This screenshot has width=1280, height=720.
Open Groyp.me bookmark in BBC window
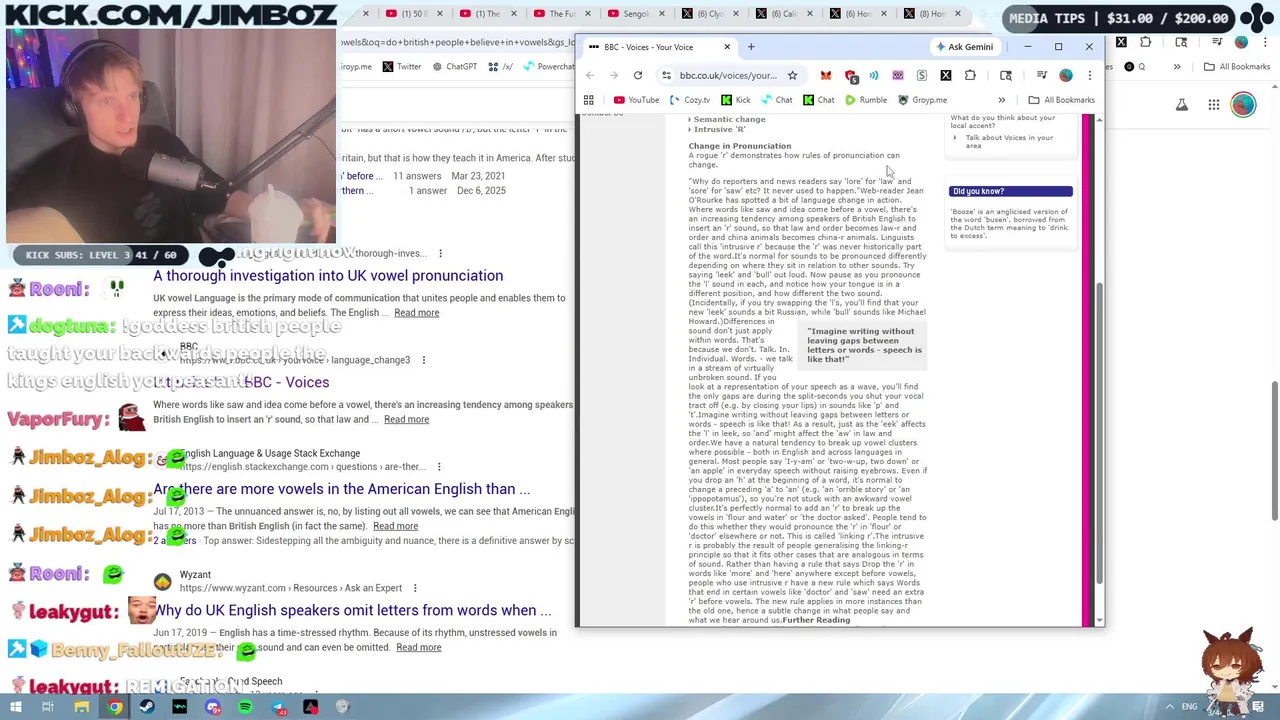click(922, 100)
